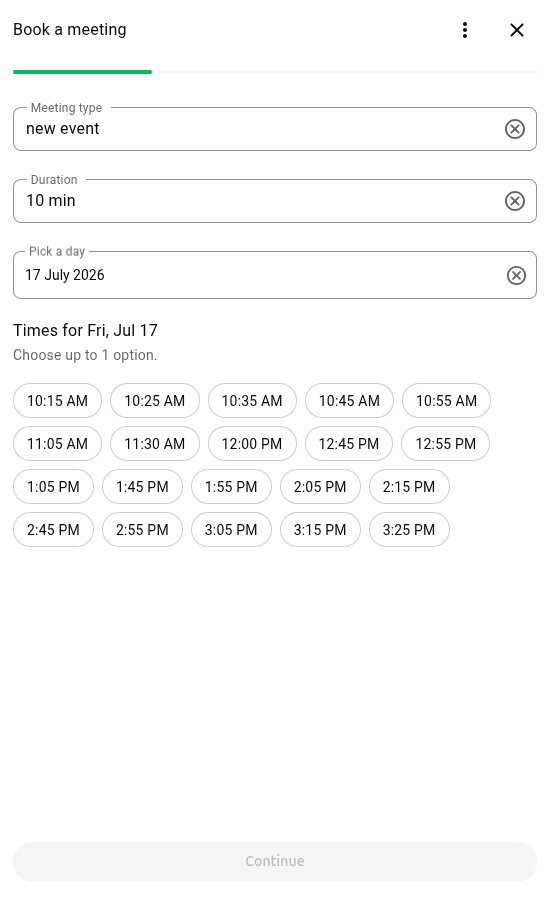Choose the 11:05 AM time slot

pos(57,444)
